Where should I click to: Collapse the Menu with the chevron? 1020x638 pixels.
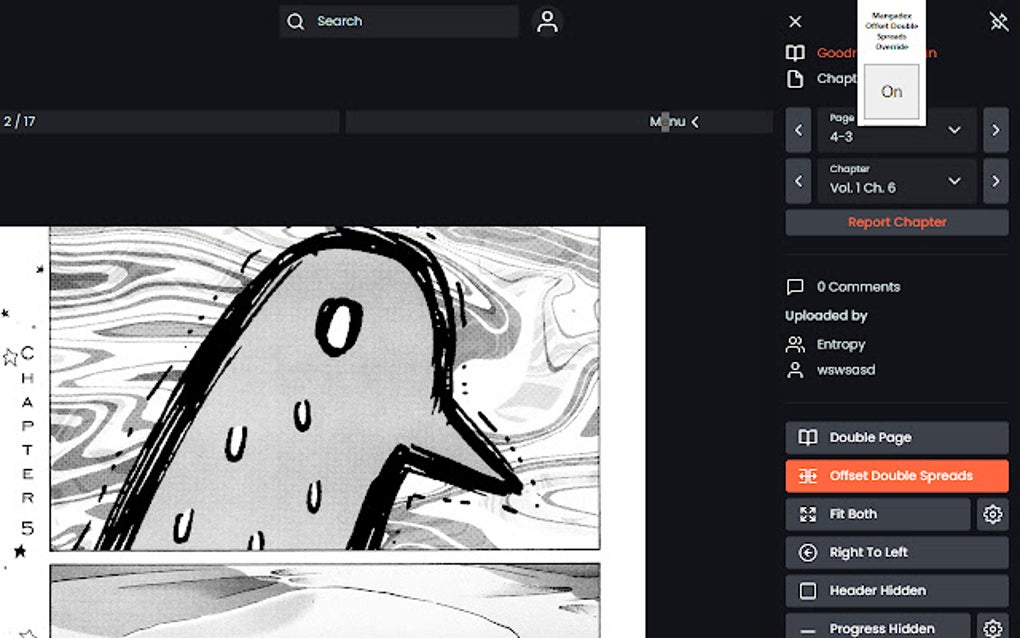(x=694, y=121)
